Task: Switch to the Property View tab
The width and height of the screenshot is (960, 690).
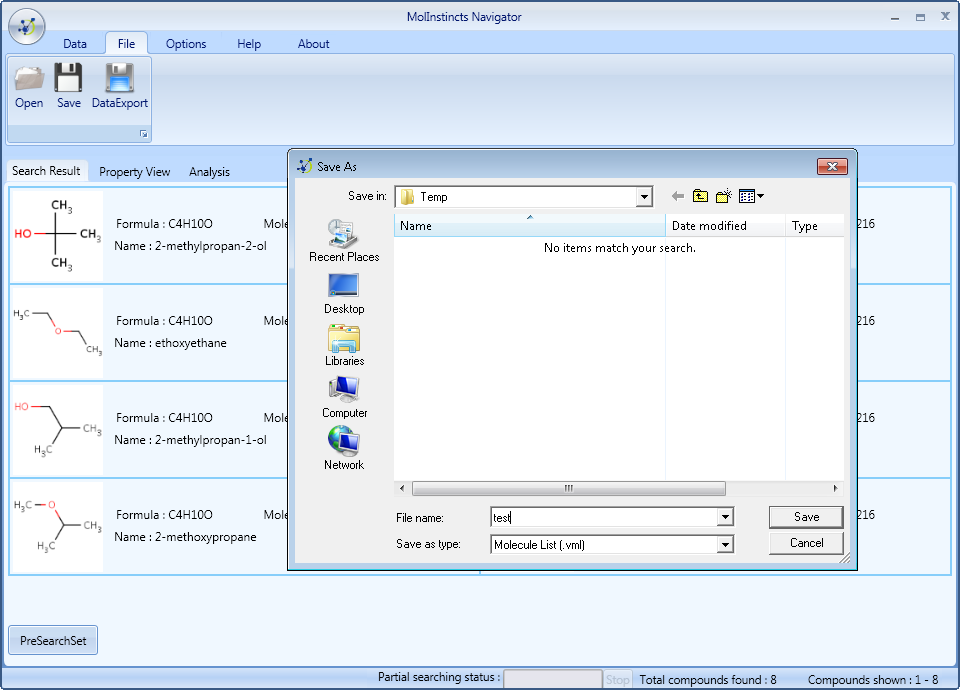Action: 135,172
